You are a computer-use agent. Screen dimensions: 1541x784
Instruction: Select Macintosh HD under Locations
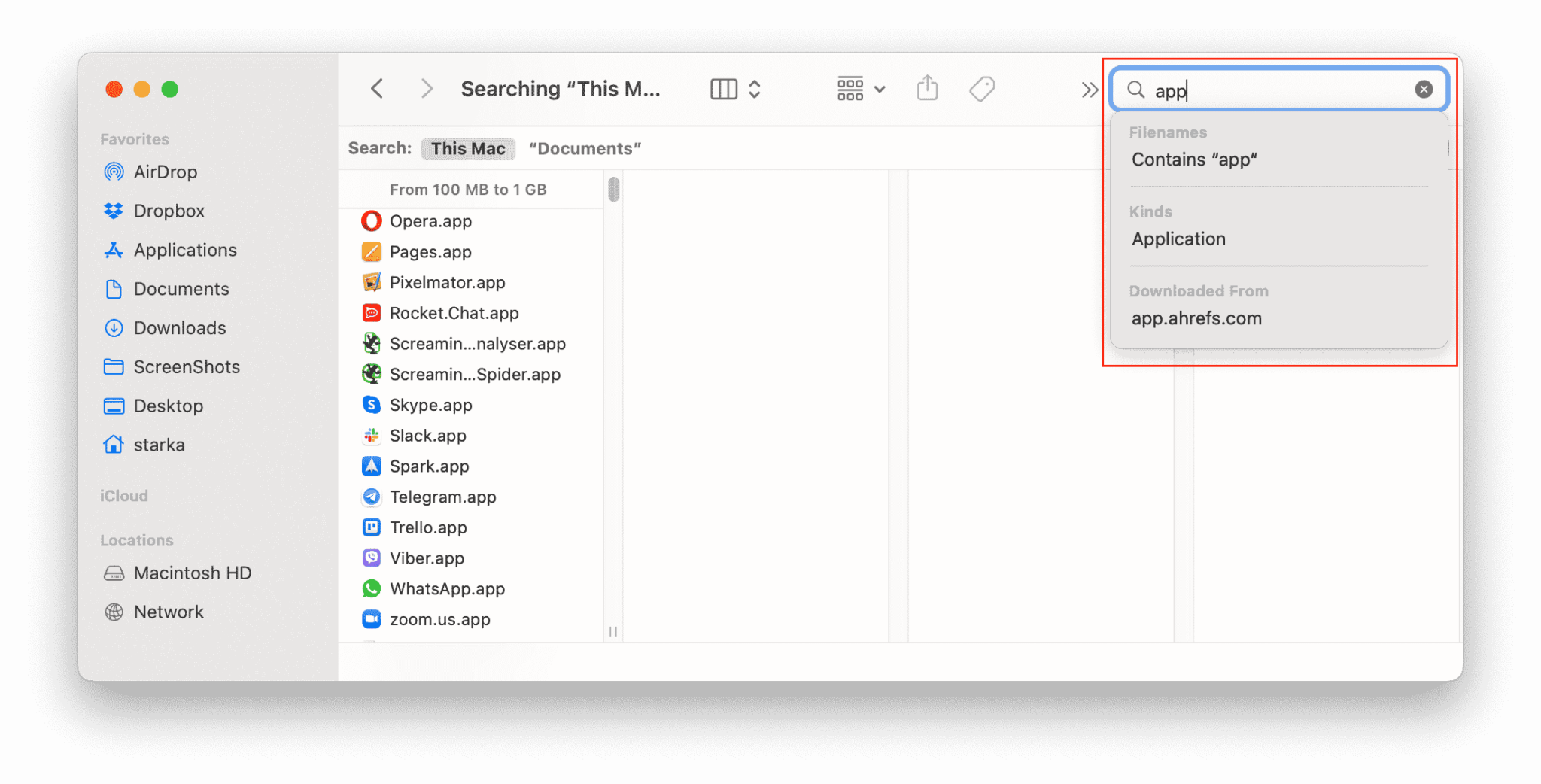193,573
